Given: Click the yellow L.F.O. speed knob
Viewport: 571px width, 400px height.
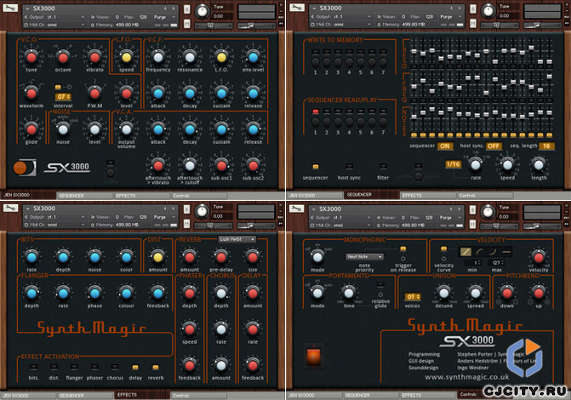Looking at the screenshot, I should [126, 57].
